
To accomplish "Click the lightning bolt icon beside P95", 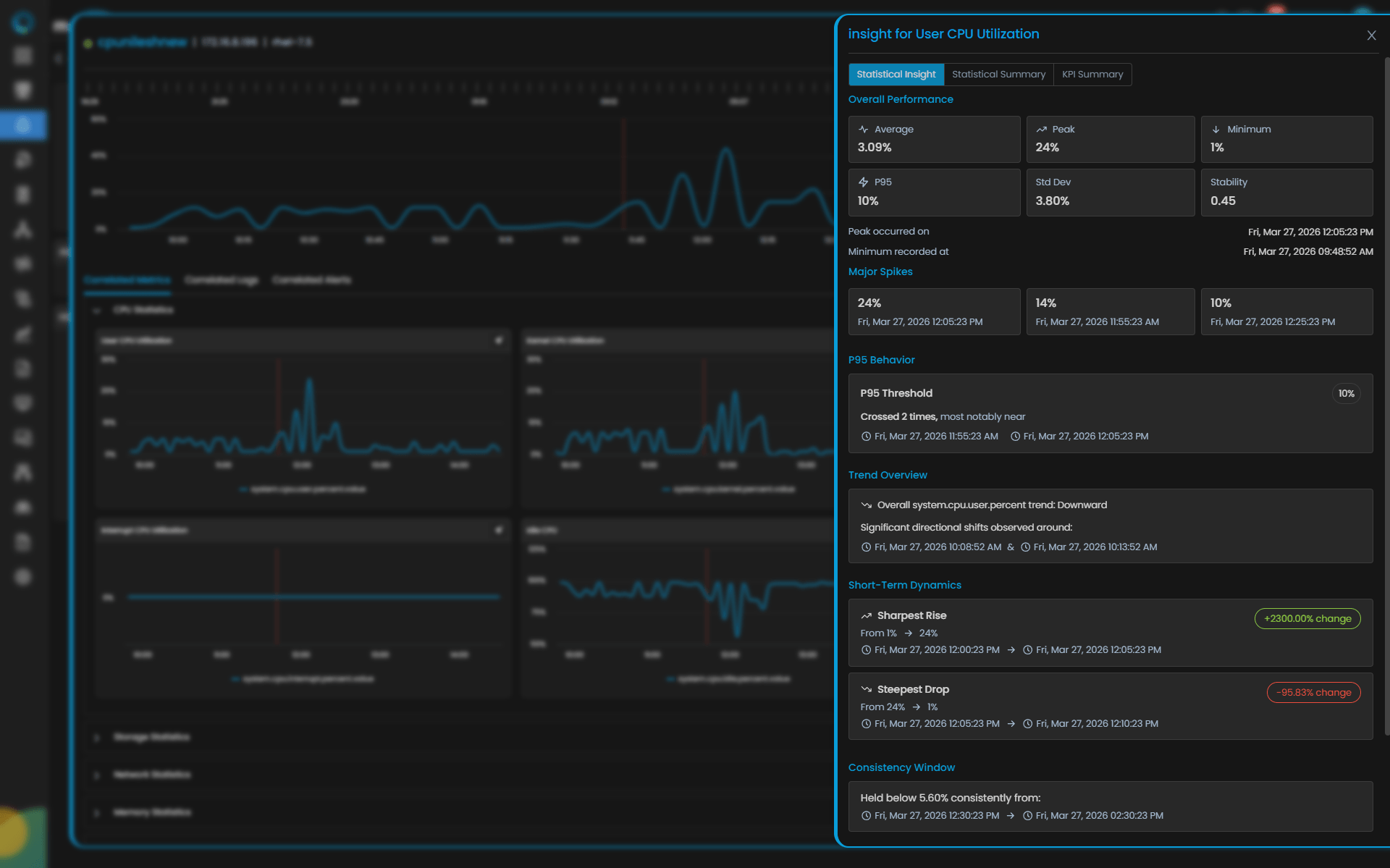I will (863, 182).
